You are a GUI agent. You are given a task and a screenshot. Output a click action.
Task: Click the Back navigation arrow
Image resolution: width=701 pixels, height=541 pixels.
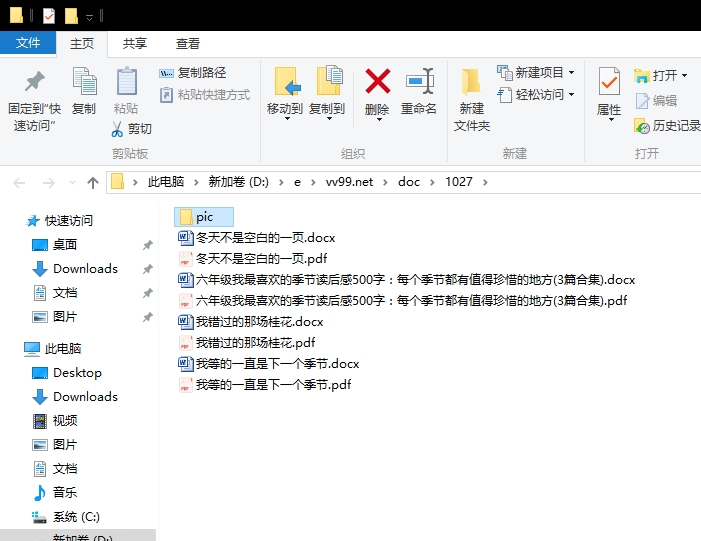[19, 182]
